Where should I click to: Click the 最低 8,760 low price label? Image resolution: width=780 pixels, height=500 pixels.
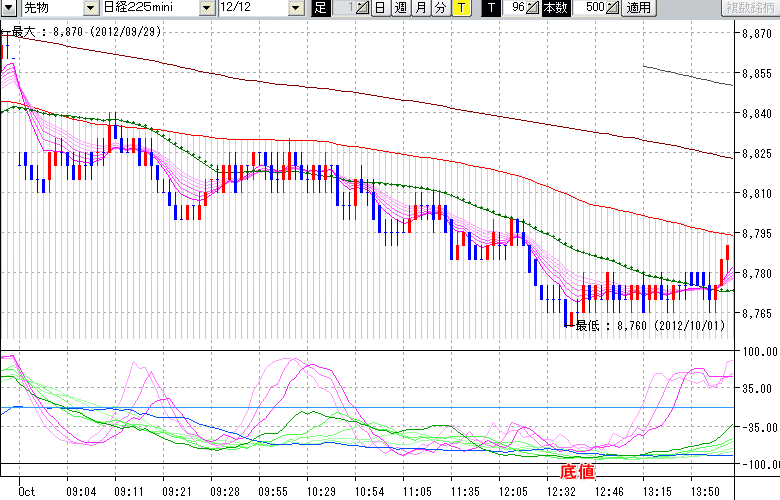(632, 325)
